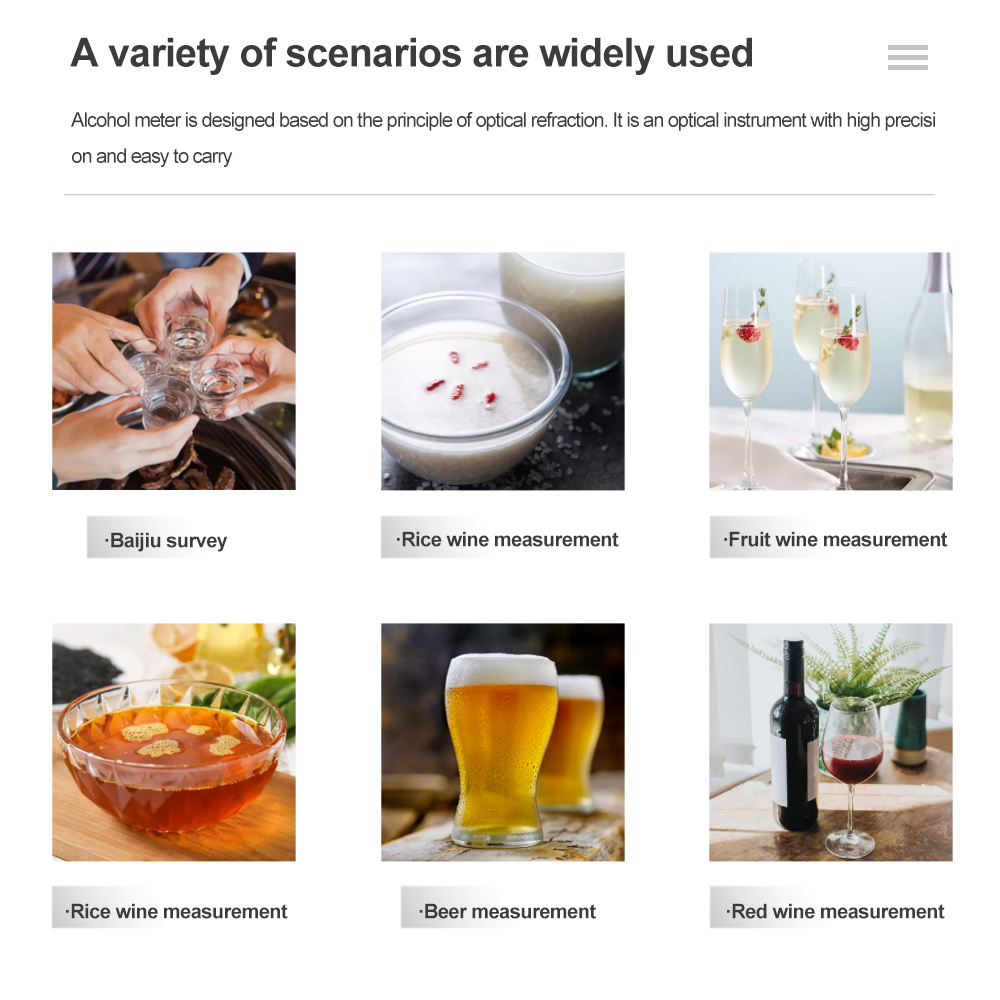This screenshot has height=1000, width=1000.
Task: Open the hamburger menu icon
Action: tap(908, 57)
